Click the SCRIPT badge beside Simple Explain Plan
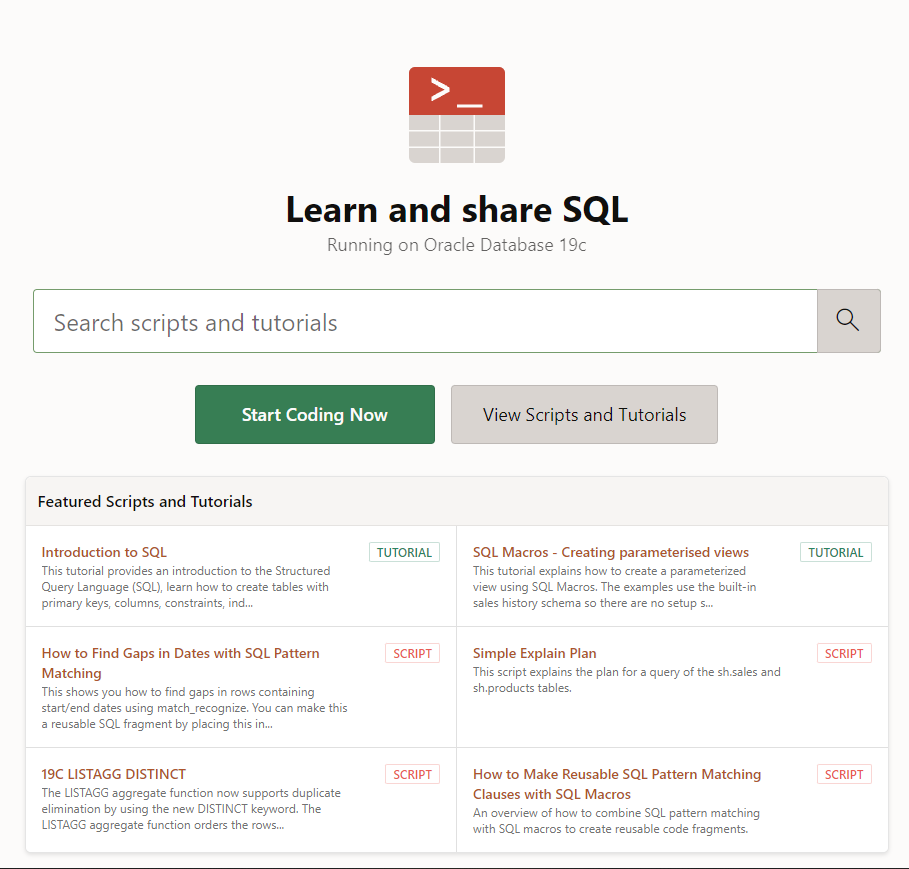The image size is (909, 869). click(x=844, y=653)
